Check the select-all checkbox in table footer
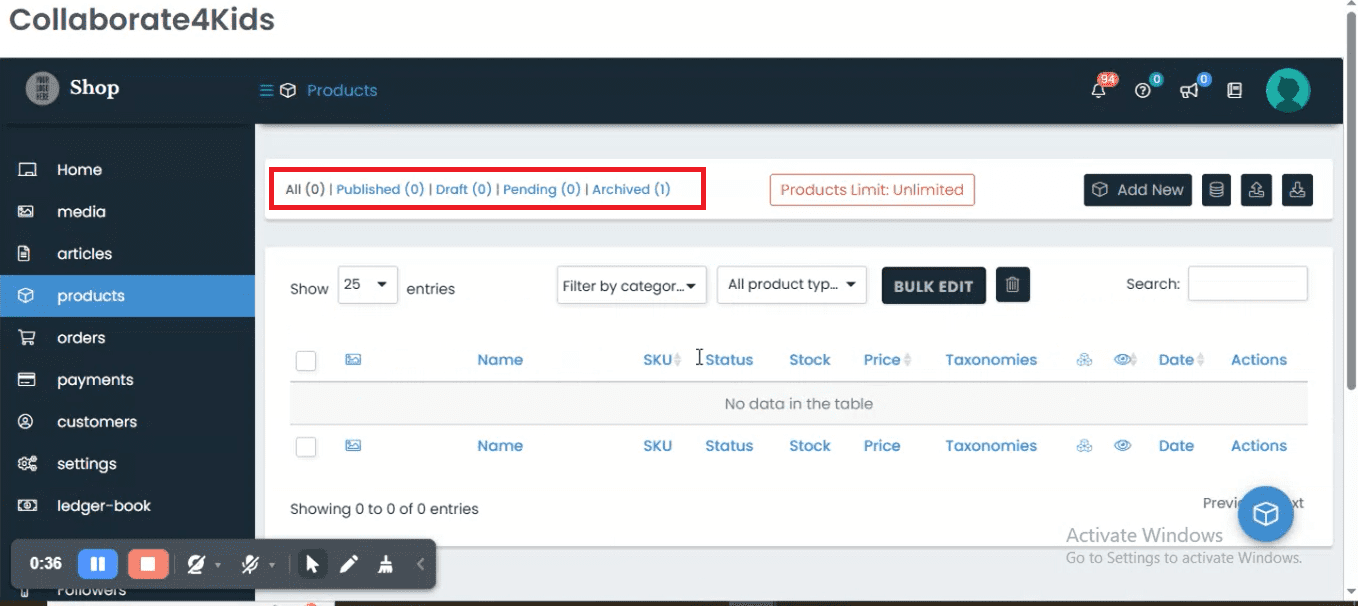The image size is (1358, 606). coord(306,446)
